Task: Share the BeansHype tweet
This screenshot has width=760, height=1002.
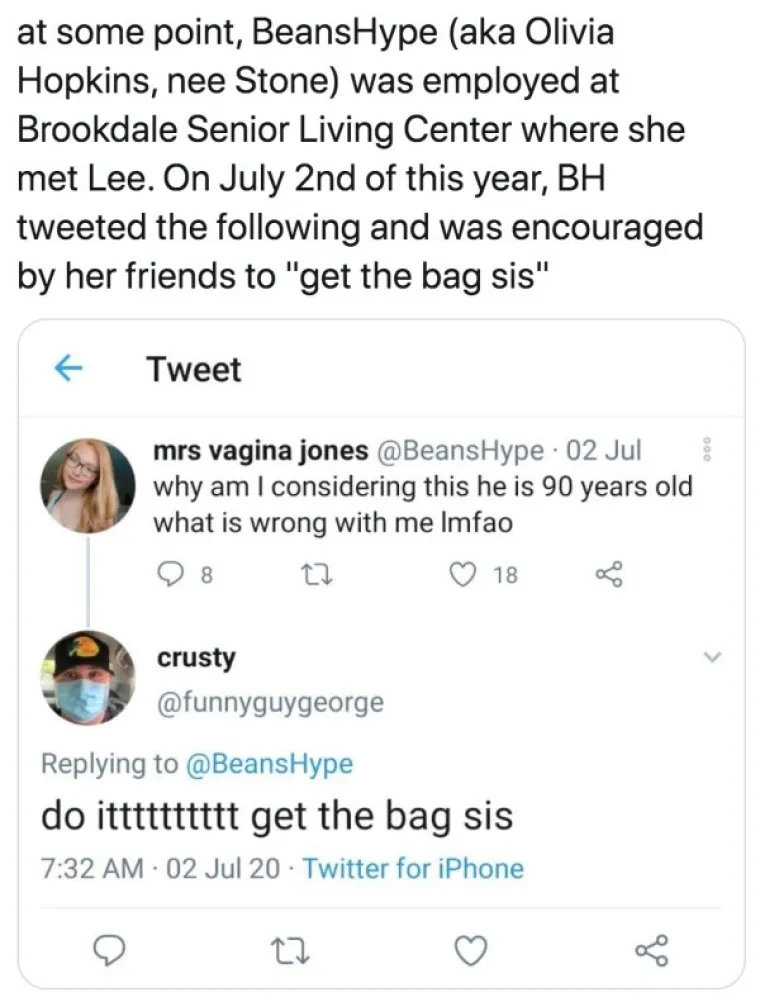Action: click(x=606, y=574)
